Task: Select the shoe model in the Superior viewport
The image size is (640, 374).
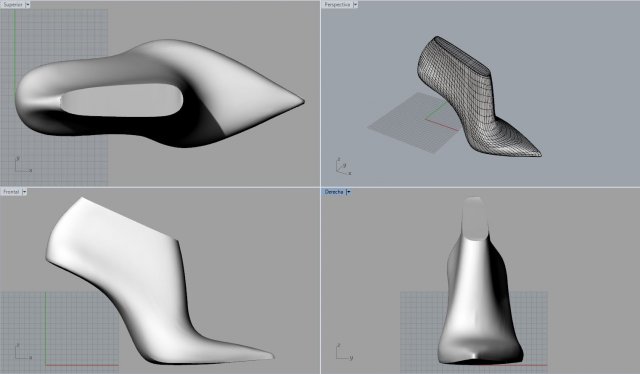Action: [x=160, y=94]
